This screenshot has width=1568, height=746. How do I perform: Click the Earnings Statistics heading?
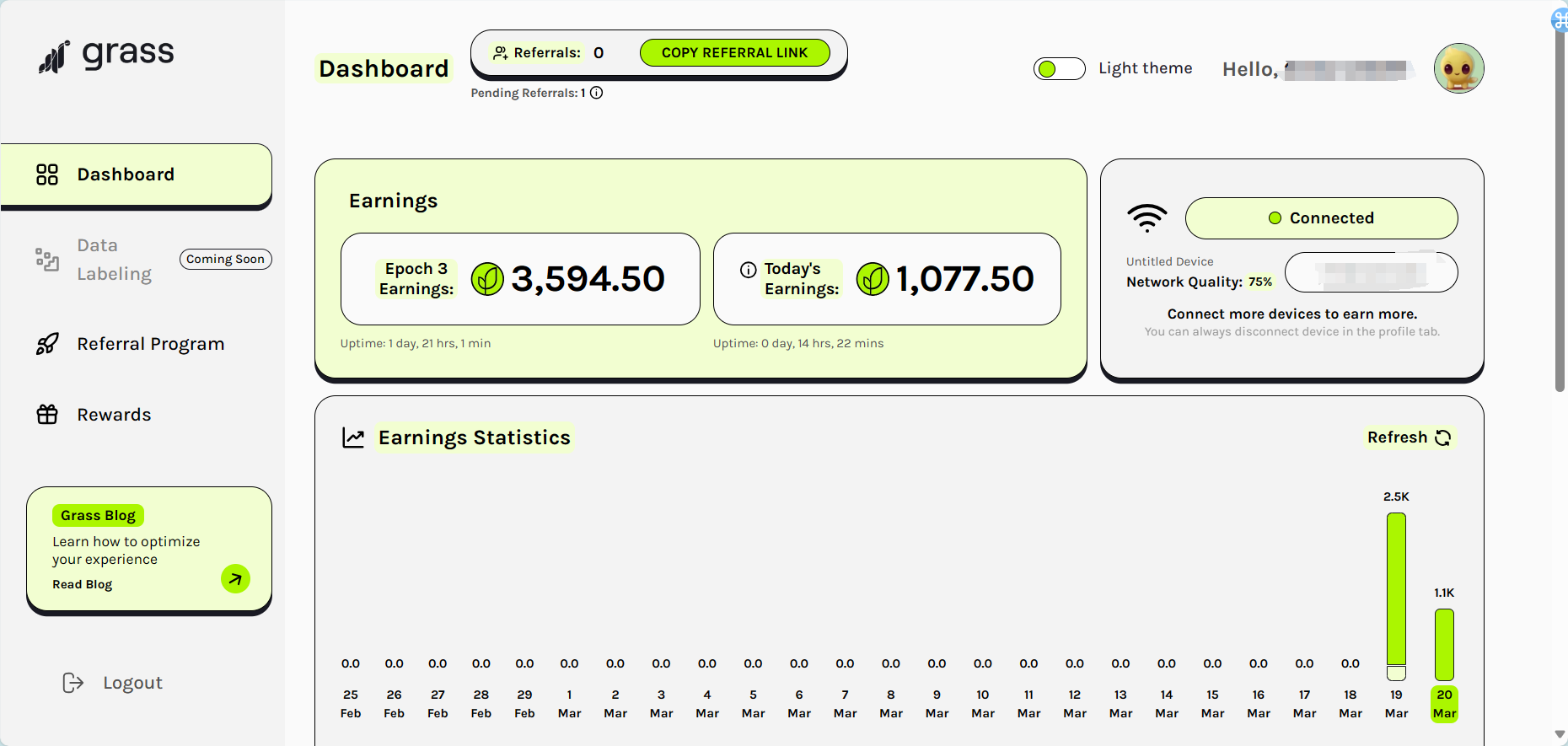[x=475, y=437]
